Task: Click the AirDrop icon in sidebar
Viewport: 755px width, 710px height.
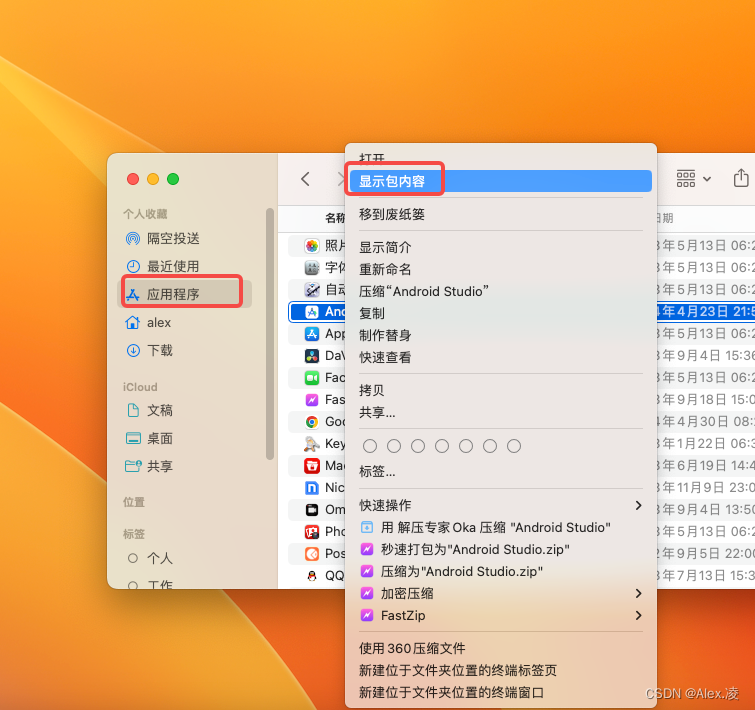Action: pos(133,238)
